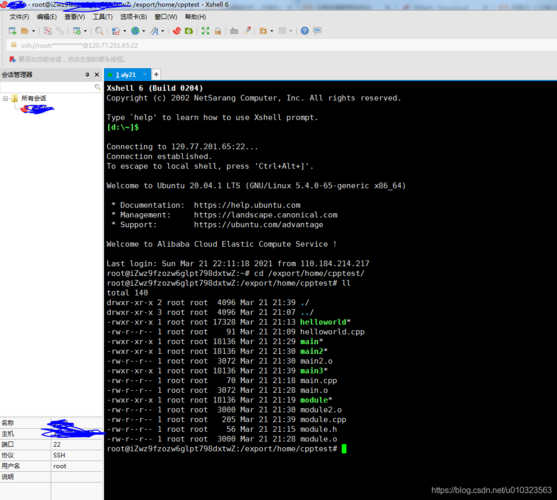Click the Find magnifier icon in toolbar

point(99,31)
